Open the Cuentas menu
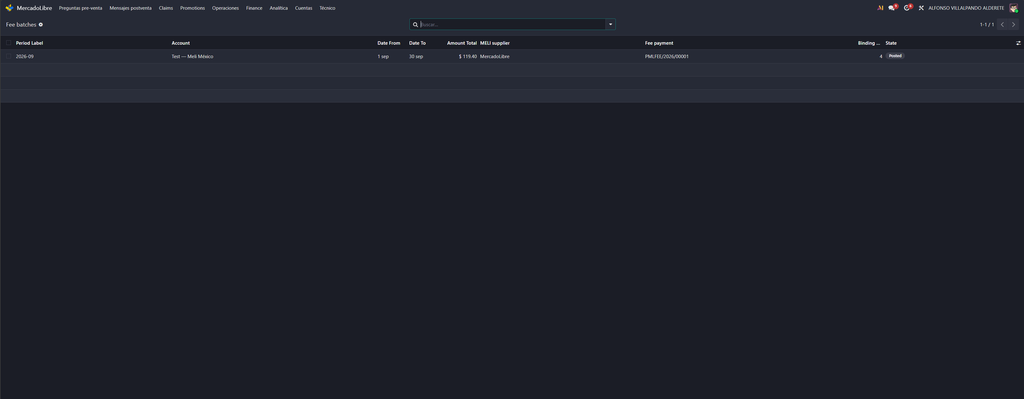 (304, 8)
